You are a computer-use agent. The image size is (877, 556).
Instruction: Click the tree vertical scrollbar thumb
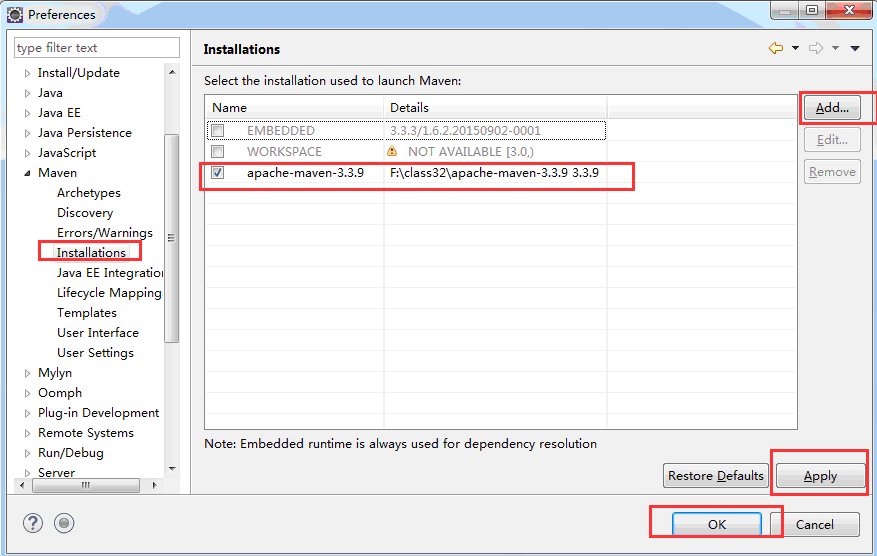171,238
